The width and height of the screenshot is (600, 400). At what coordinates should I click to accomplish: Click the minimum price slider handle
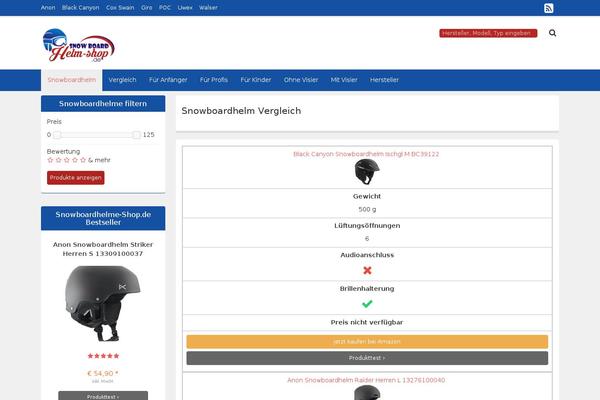coord(57,135)
